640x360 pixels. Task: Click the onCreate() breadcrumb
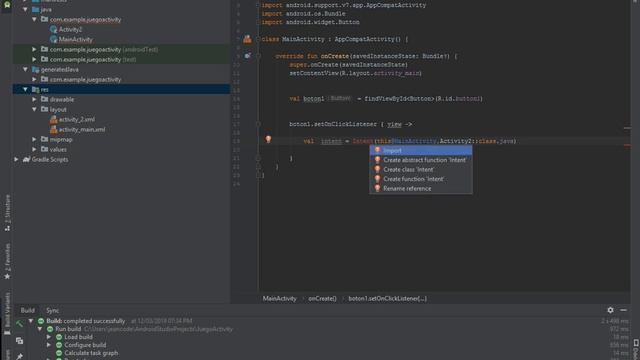(x=322, y=298)
